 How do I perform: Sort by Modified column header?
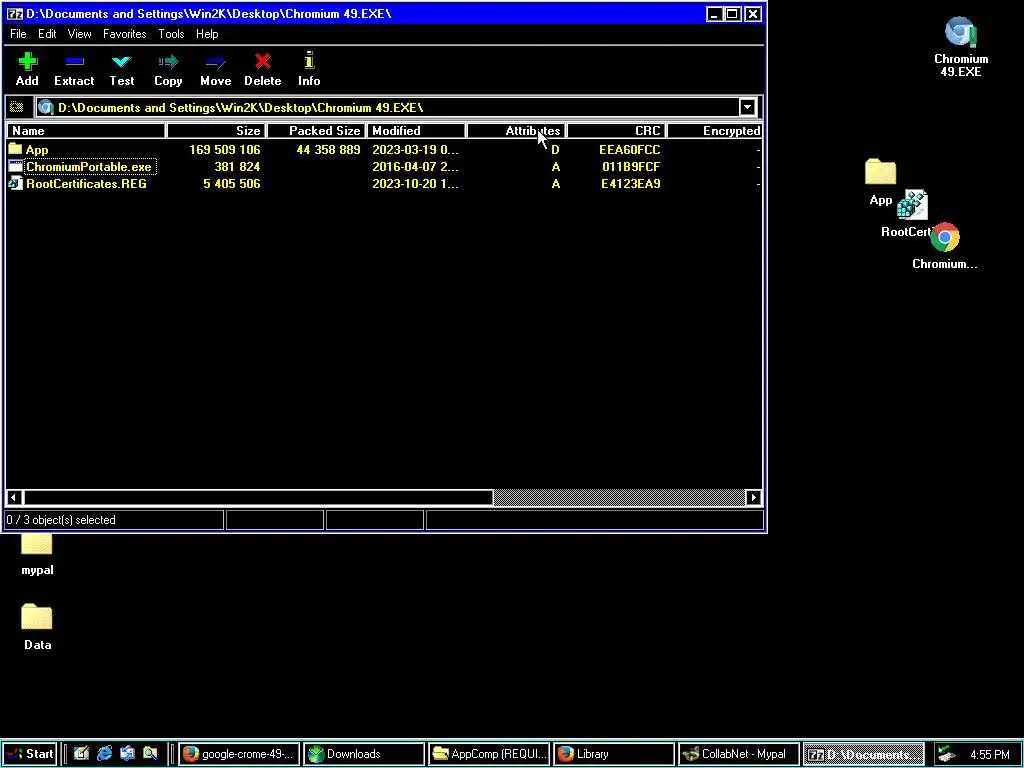point(416,131)
